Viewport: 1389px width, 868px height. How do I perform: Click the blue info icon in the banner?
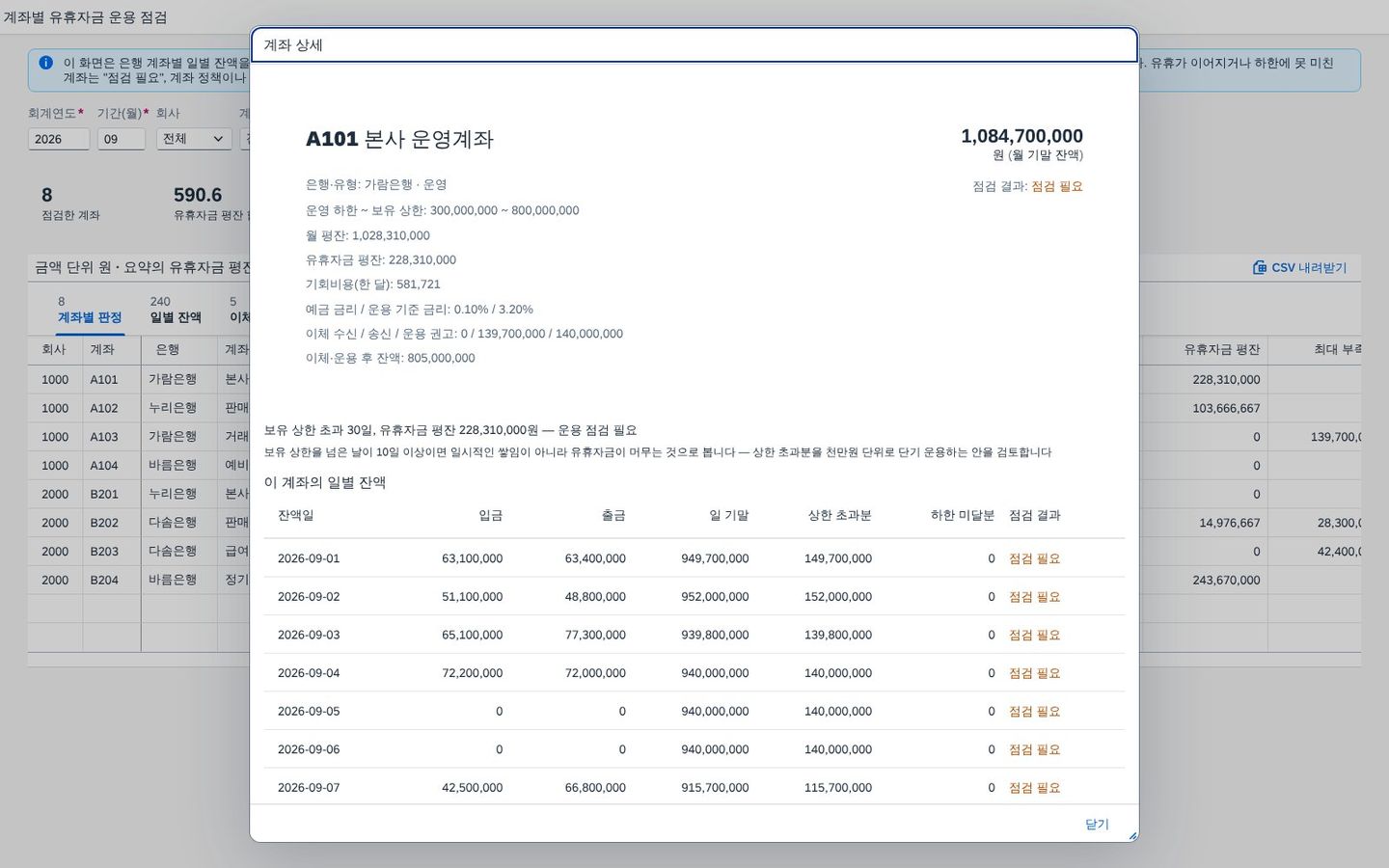(45, 63)
